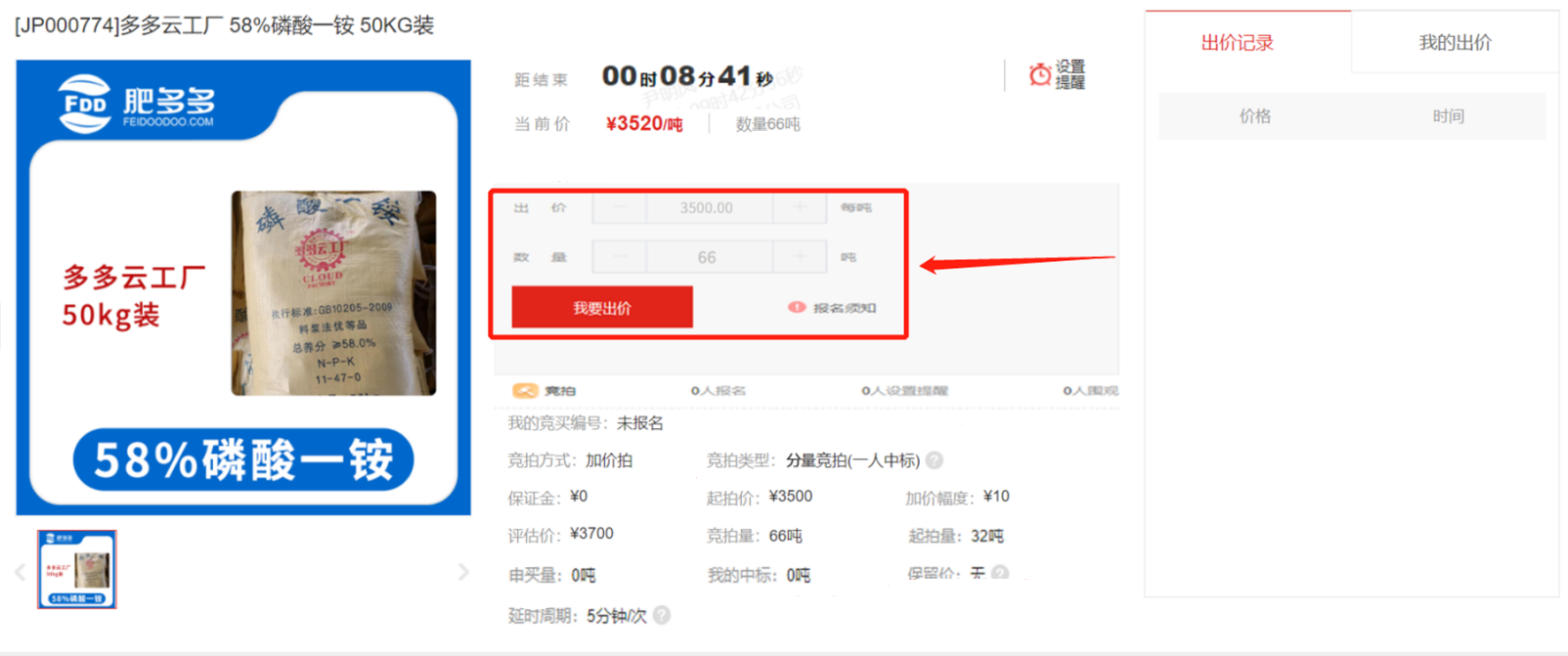
Task: Click the 报名须知 exclamation icon
Action: point(797,307)
